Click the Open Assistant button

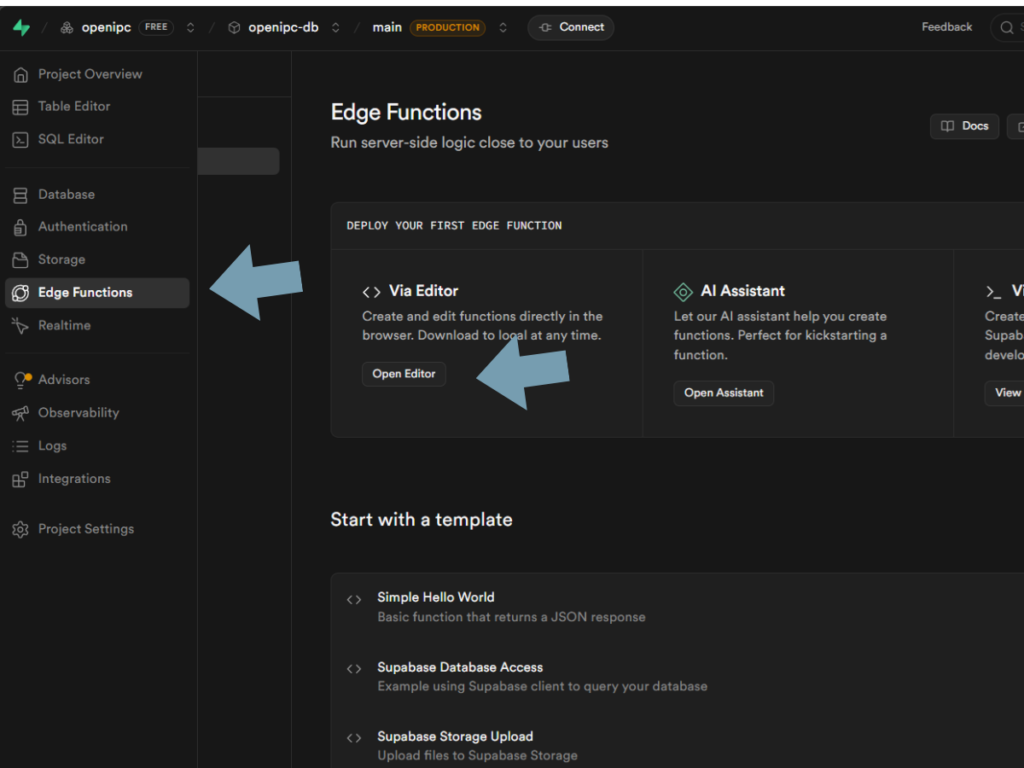pos(724,393)
